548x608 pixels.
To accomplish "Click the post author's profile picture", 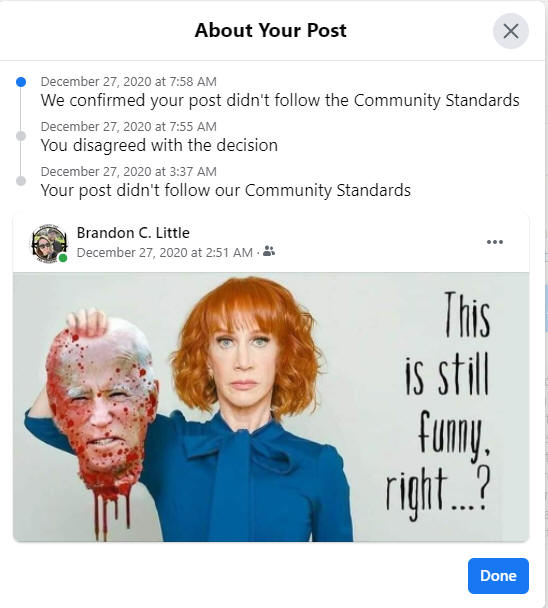I will pos(49,243).
